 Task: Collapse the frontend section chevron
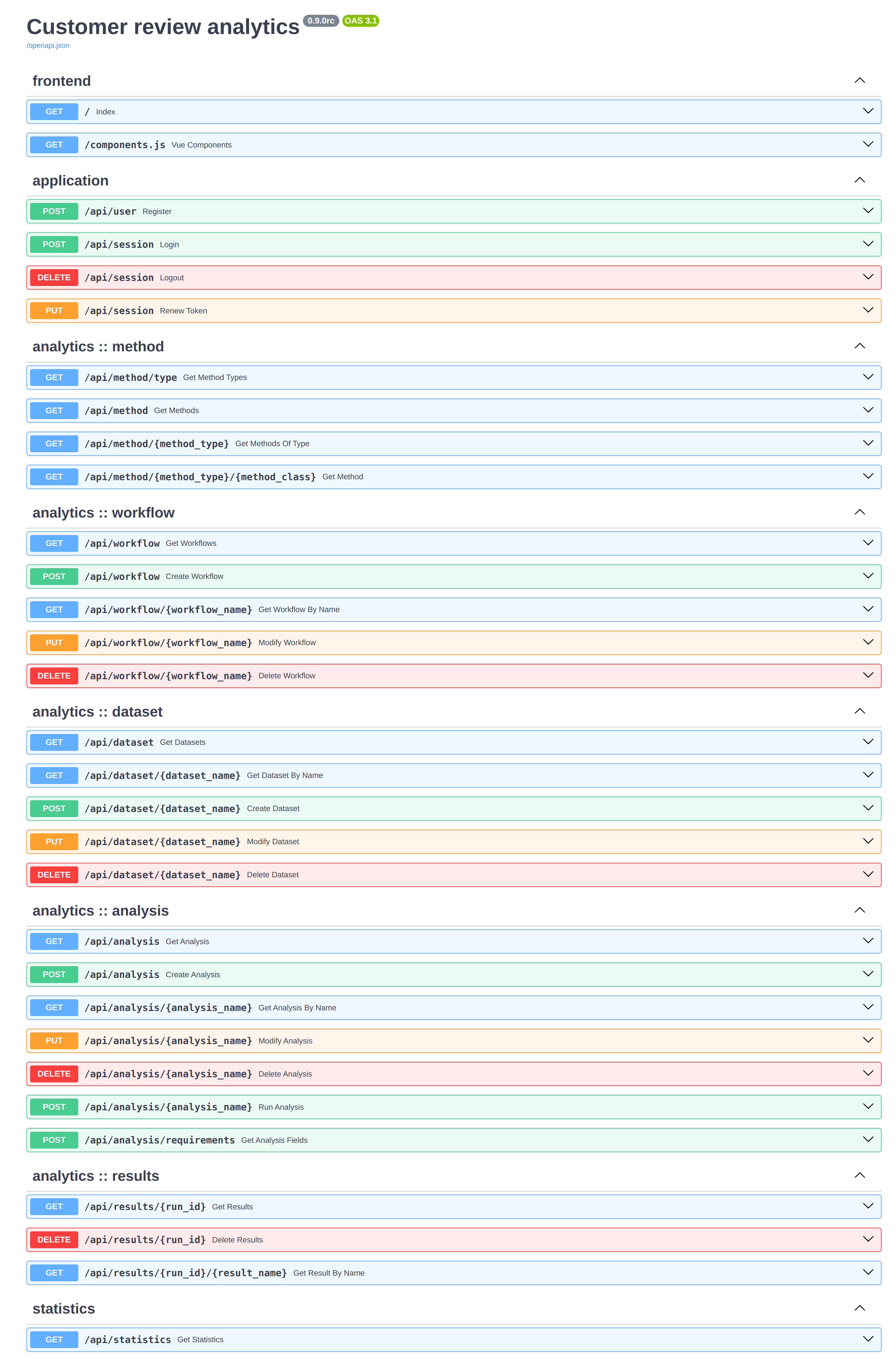[x=859, y=81]
